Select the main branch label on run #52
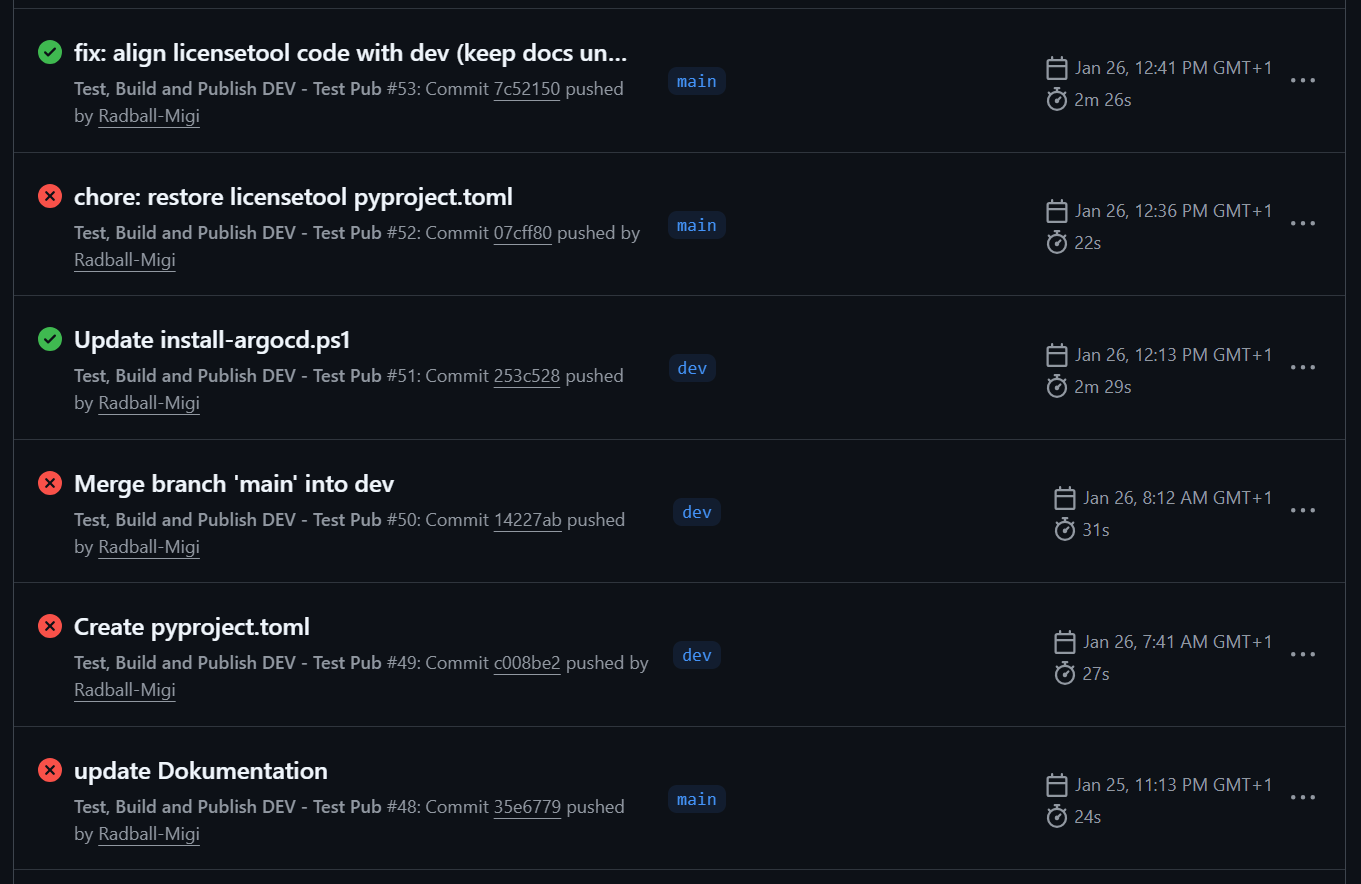Screen dimensions: 1361x884 [x=696, y=225]
